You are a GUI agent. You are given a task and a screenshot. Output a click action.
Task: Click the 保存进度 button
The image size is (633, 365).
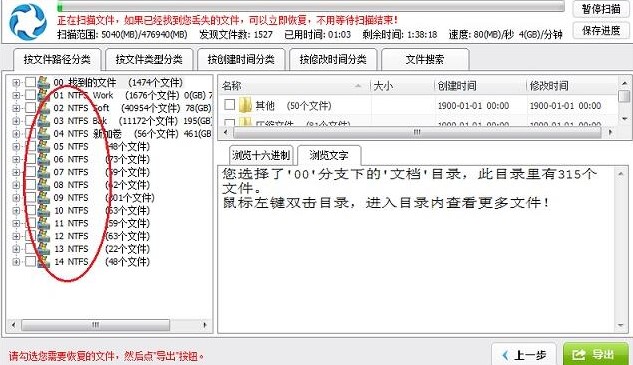point(601,31)
